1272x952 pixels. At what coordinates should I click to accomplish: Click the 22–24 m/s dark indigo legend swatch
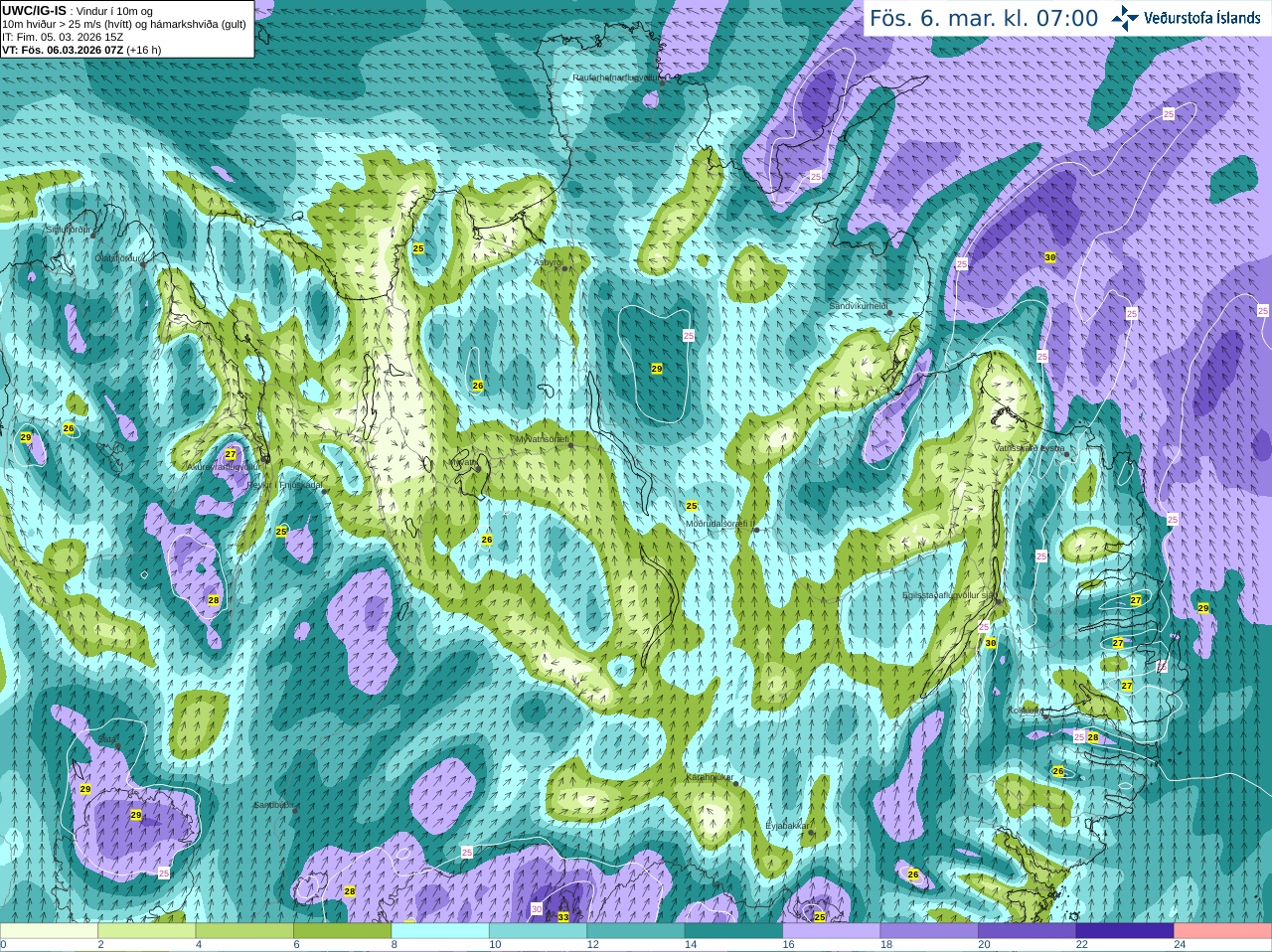[x=1125, y=931]
